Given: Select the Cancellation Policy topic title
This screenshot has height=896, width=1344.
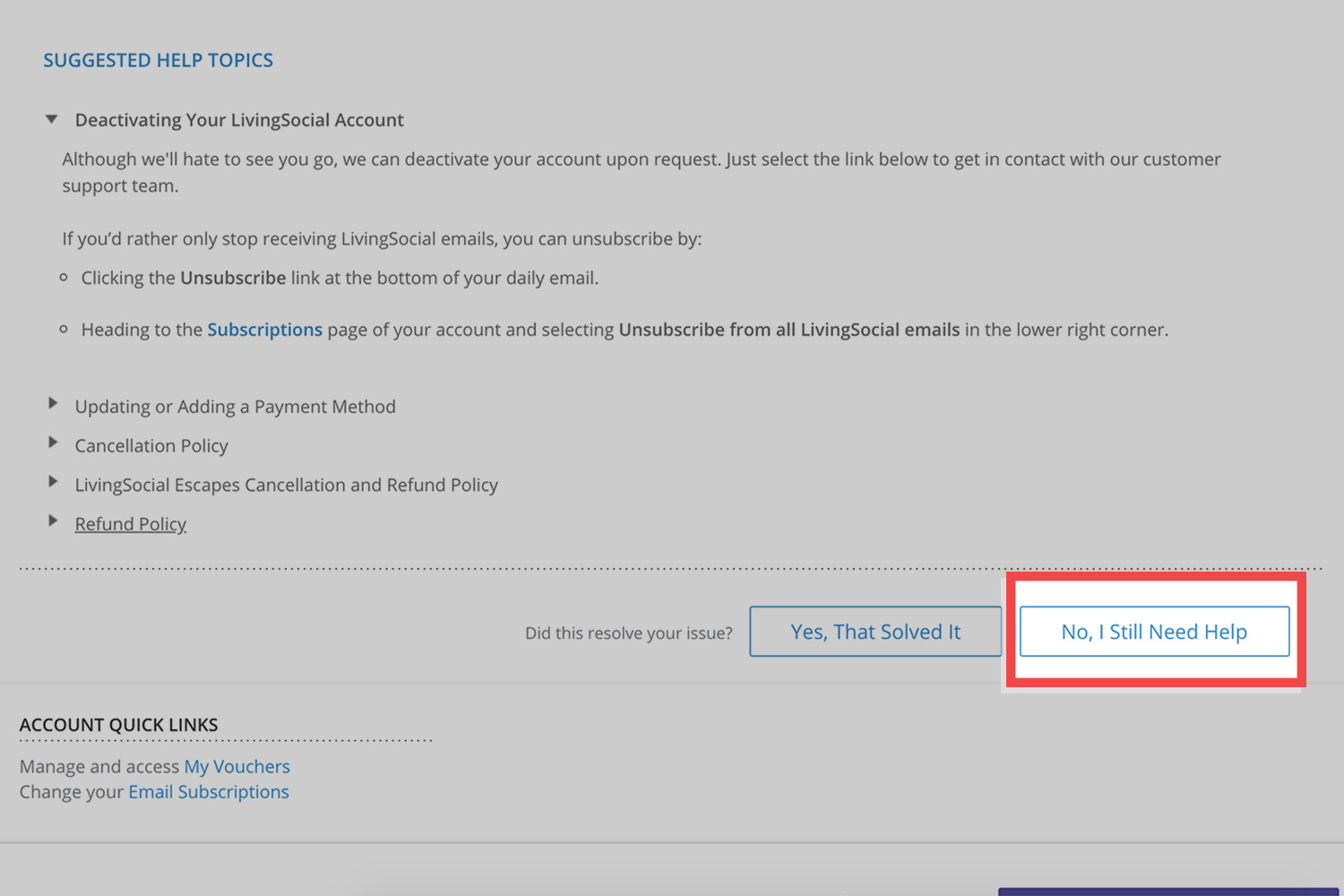Looking at the screenshot, I should 151,445.
